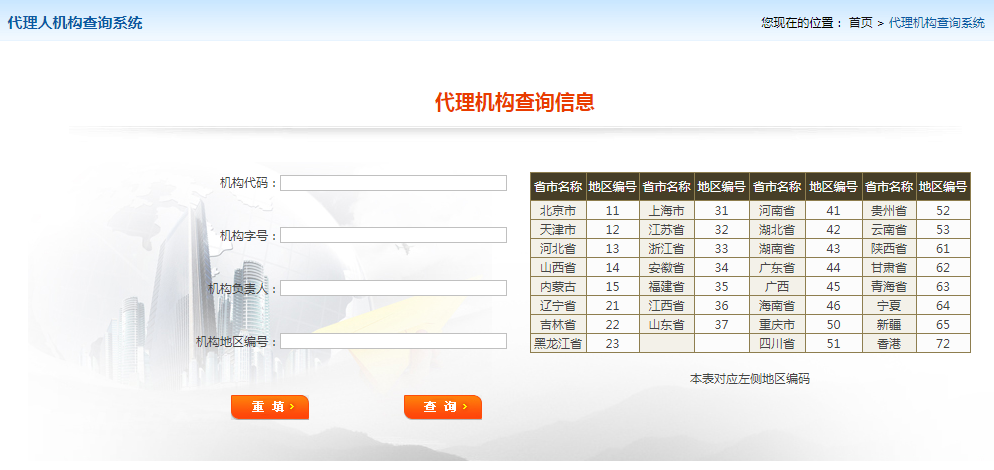
Task: Click region code 11 for 北京市
Action: 612,211
